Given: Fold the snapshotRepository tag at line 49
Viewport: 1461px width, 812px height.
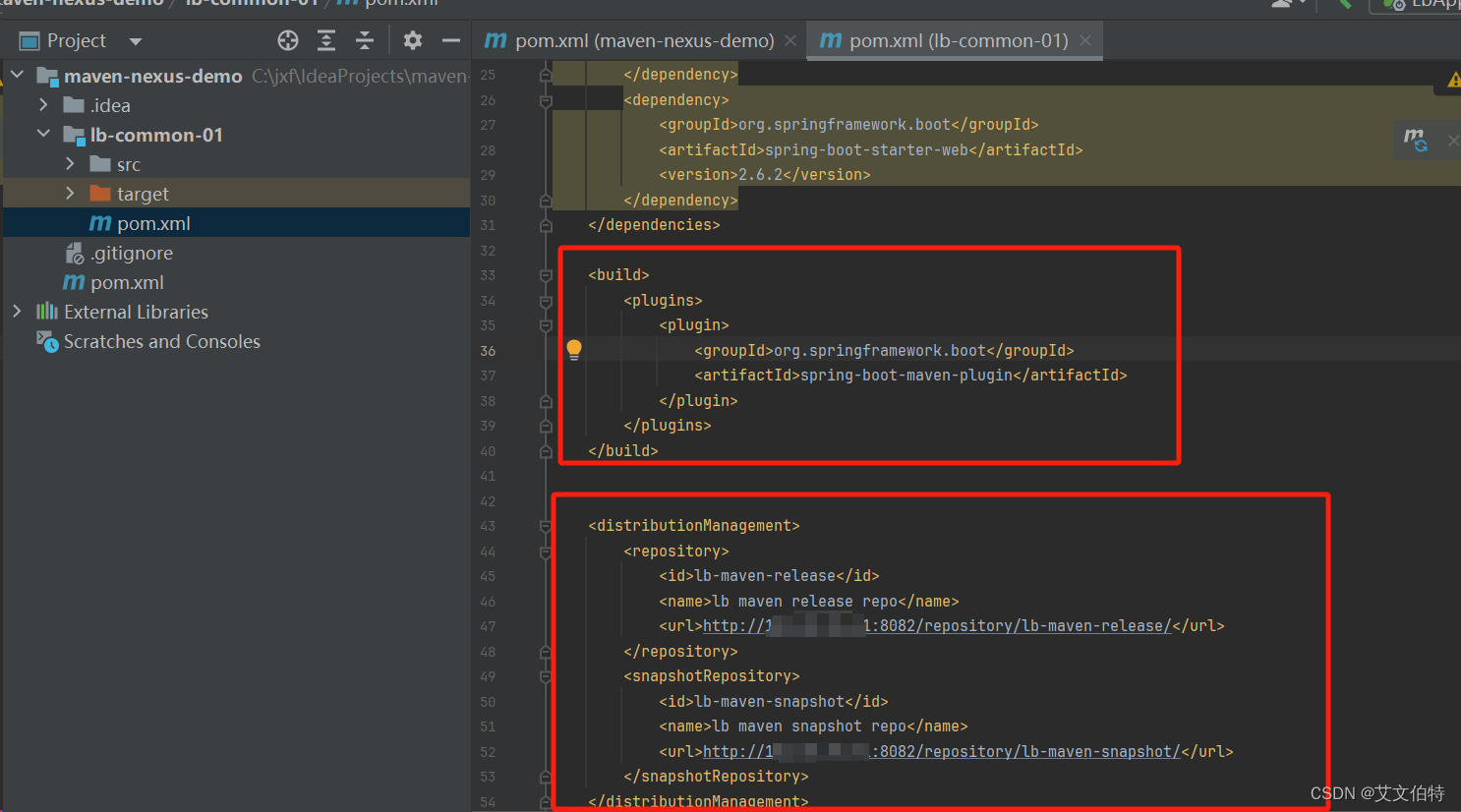Looking at the screenshot, I should [546, 676].
